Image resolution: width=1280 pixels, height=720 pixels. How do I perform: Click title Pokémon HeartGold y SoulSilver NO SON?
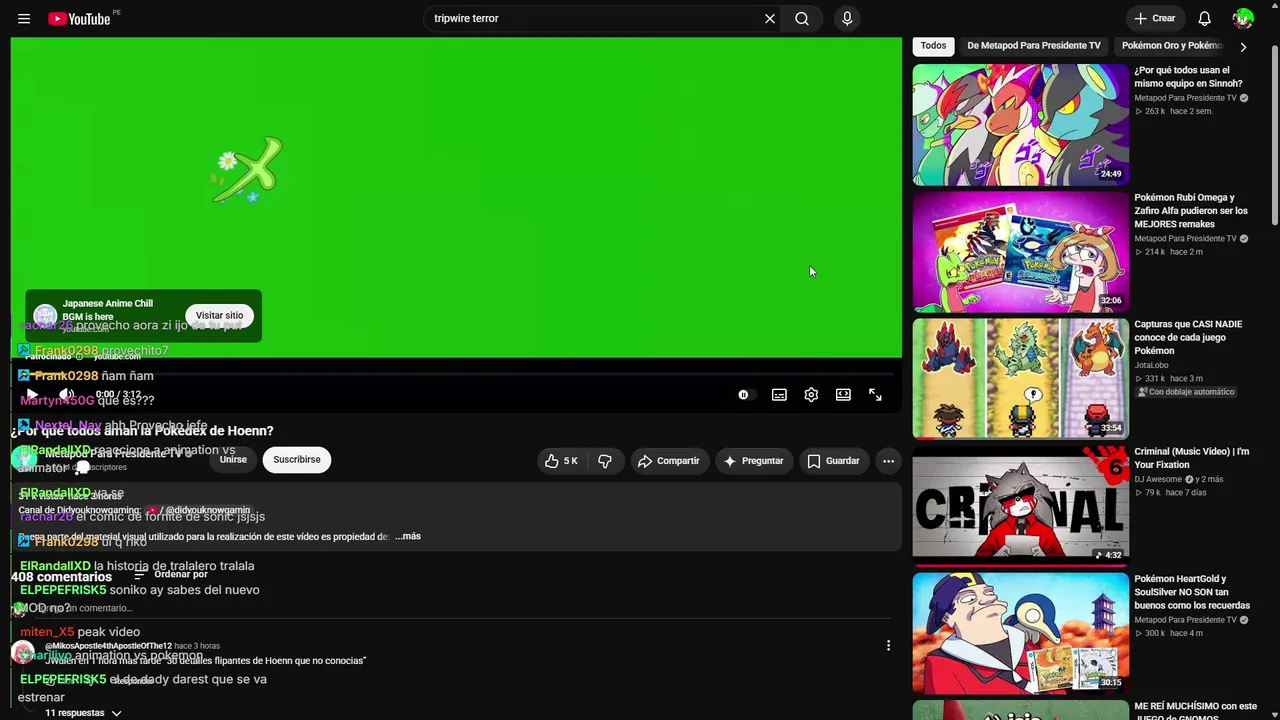point(1192,592)
